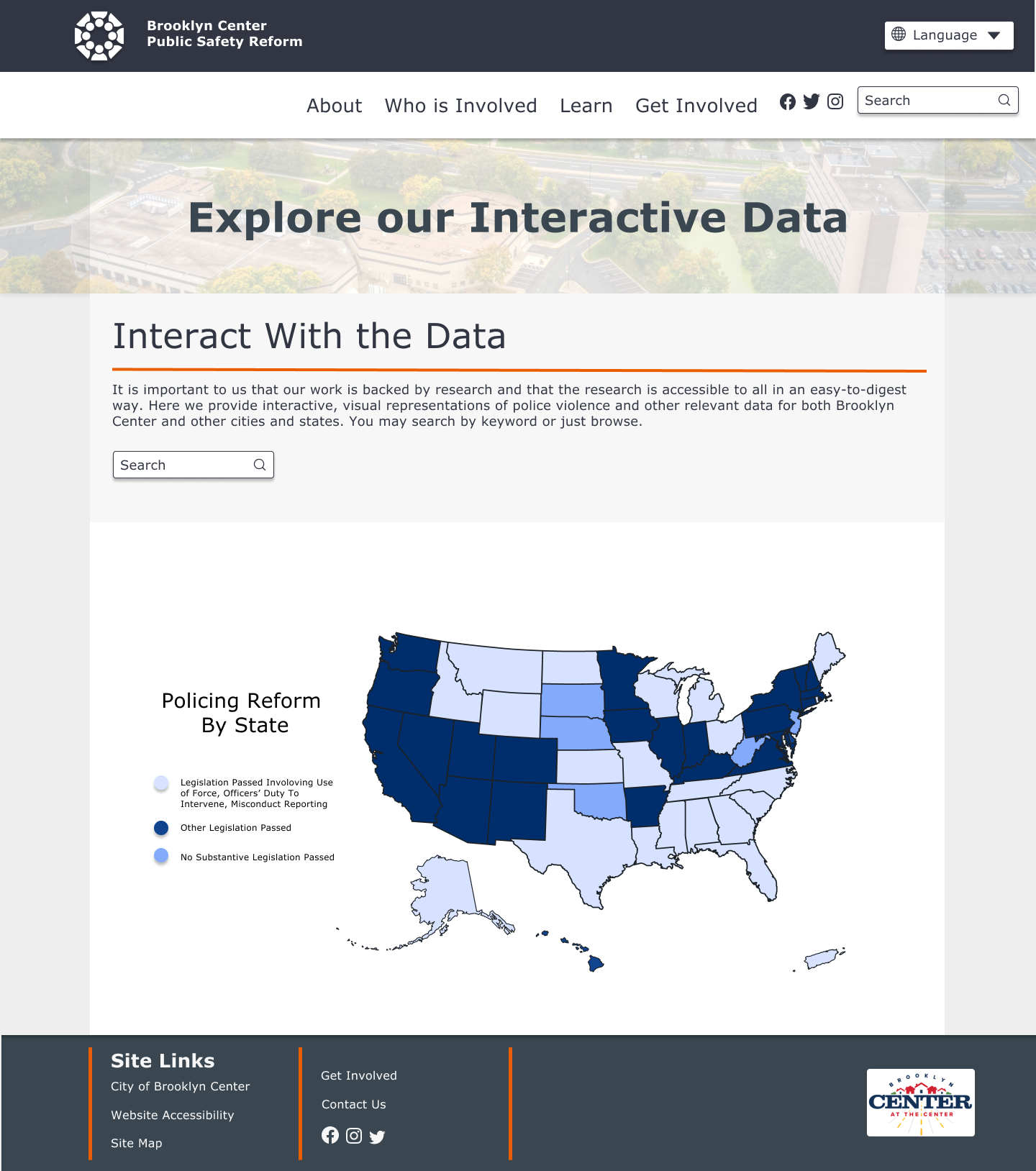Select Hawaii big island on the map
This screenshot has width=1036, height=1171.
(596, 963)
